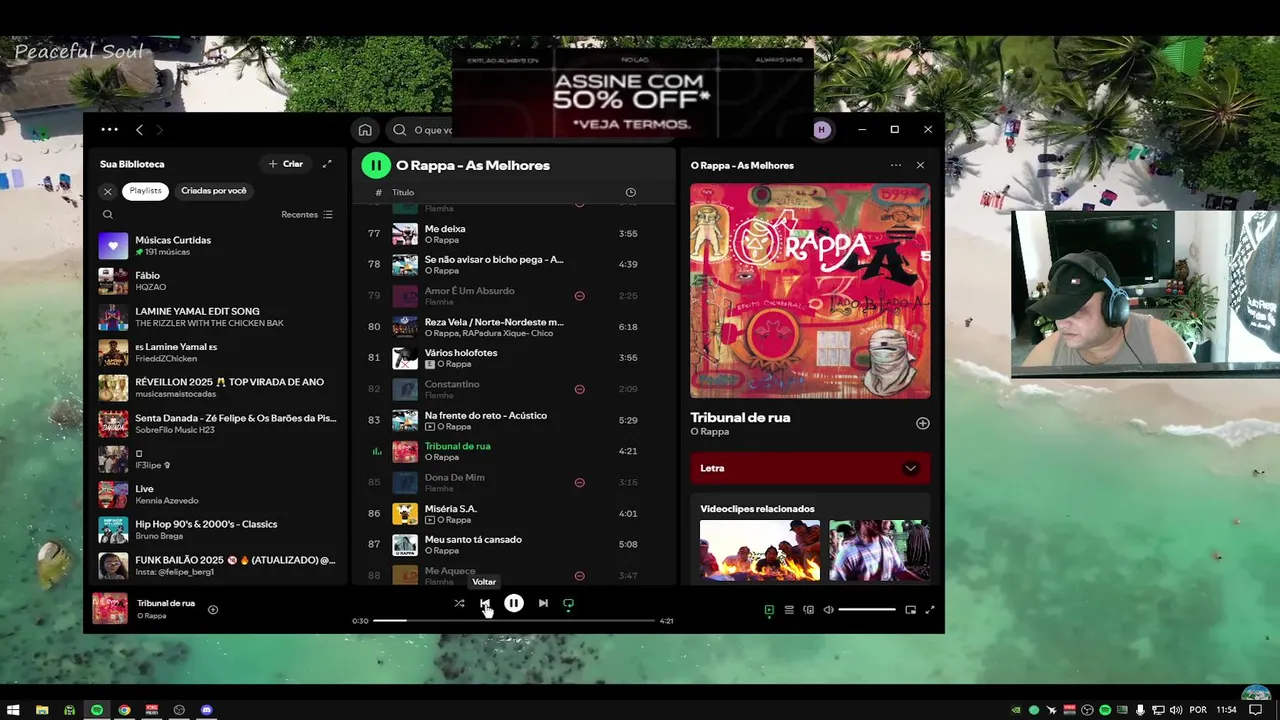This screenshot has height=720, width=1280.
Task: Toggle the Now Playing view icon
Action: click(769, 610)
